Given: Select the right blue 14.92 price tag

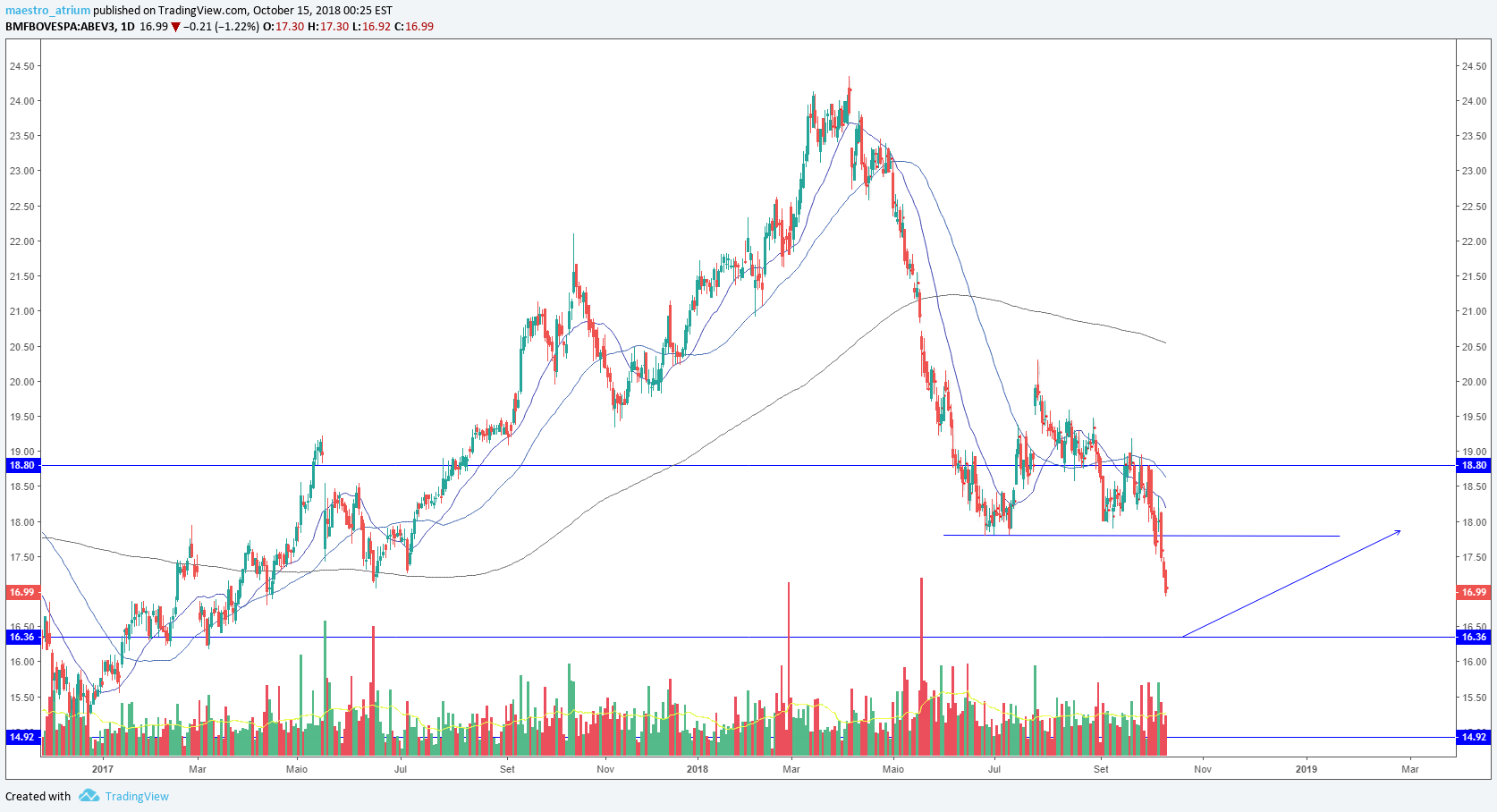Looking at the screenshot, I should [x=1474, y=737].
